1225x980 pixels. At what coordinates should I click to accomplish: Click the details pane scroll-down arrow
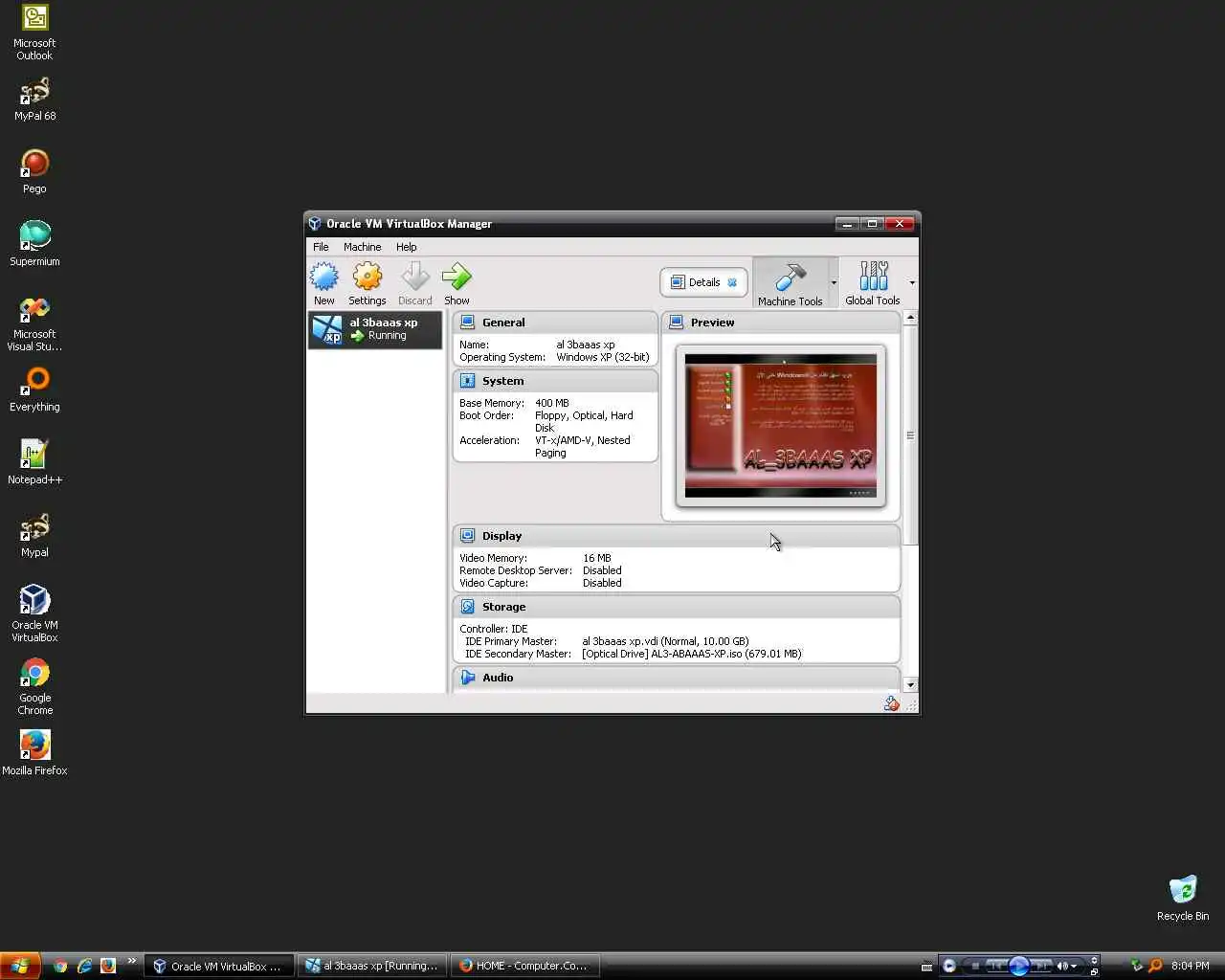click(910, 685)
